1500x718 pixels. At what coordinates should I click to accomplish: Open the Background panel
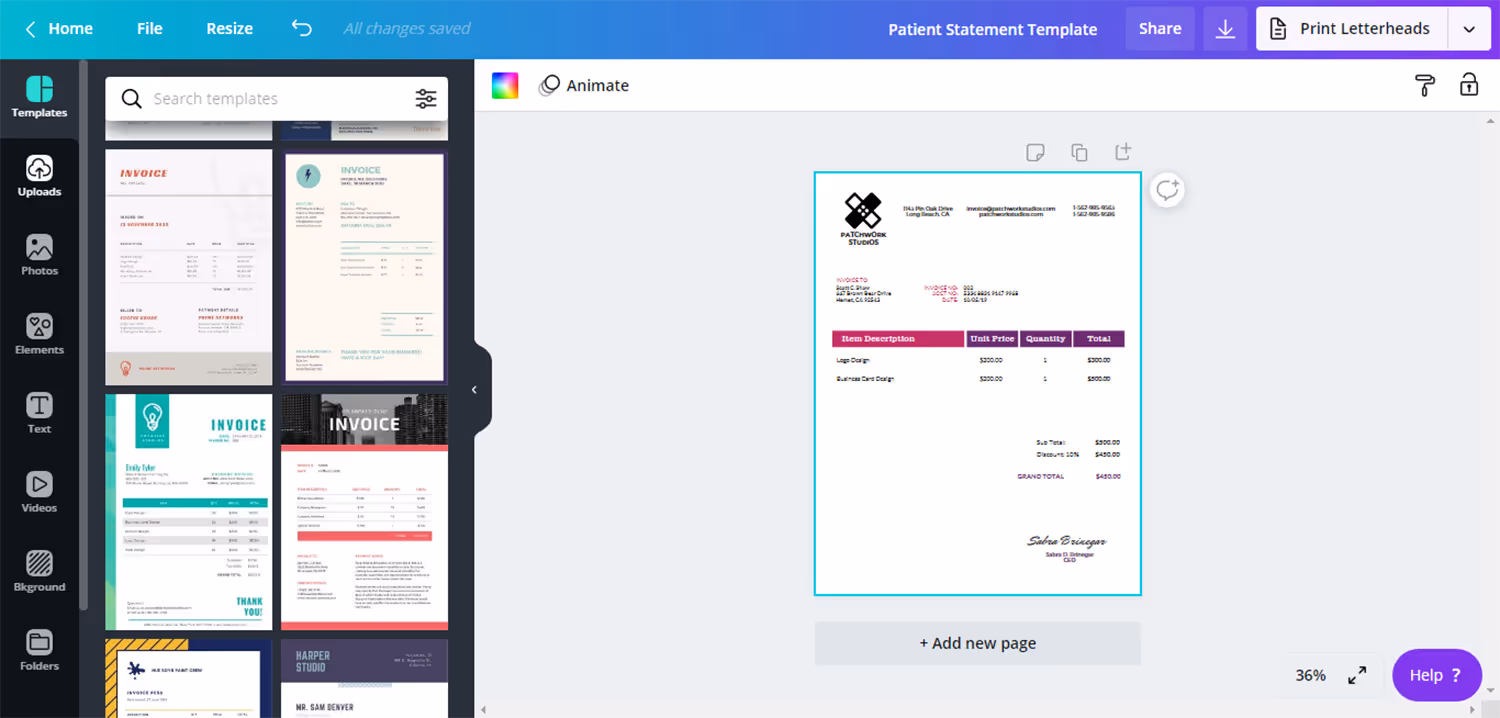[x=39, y=571]
